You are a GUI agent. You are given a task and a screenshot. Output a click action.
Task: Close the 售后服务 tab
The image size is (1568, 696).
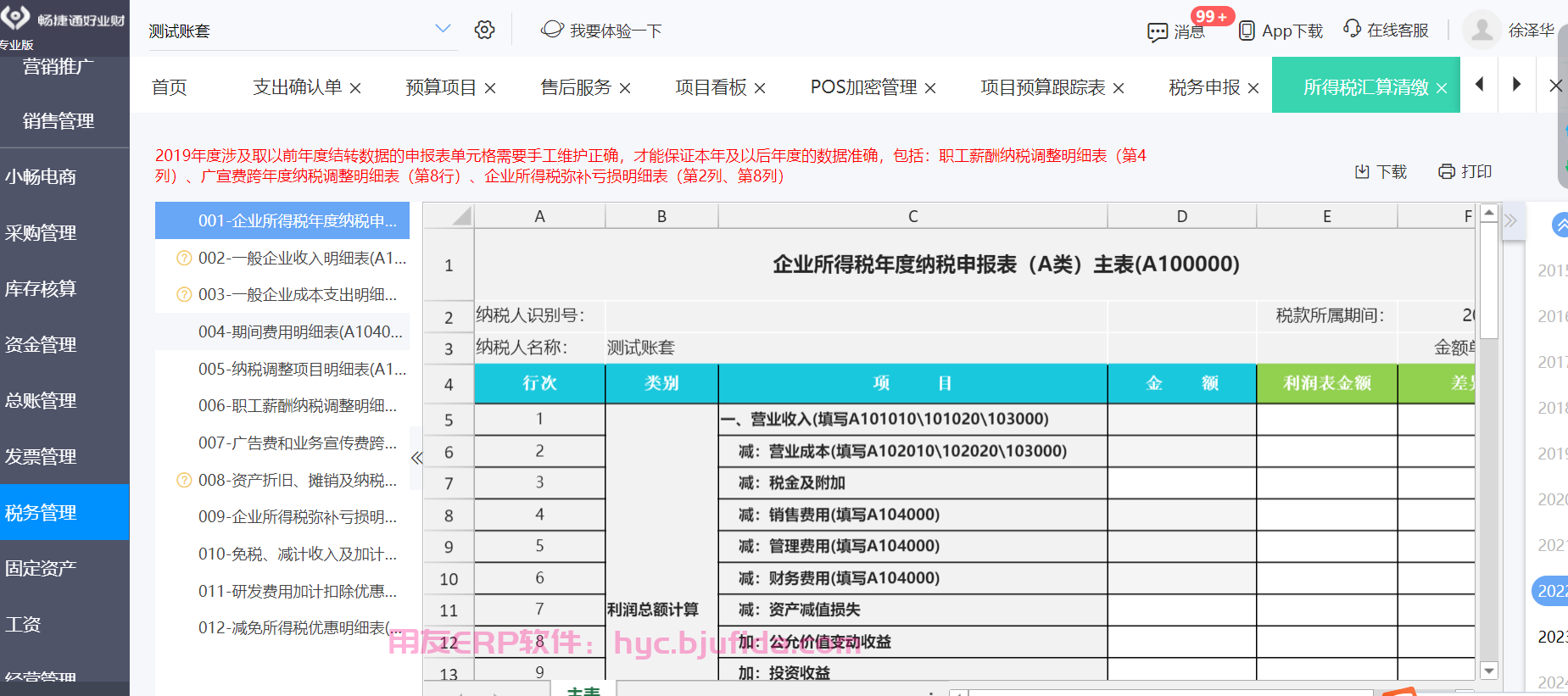(625, 88)
